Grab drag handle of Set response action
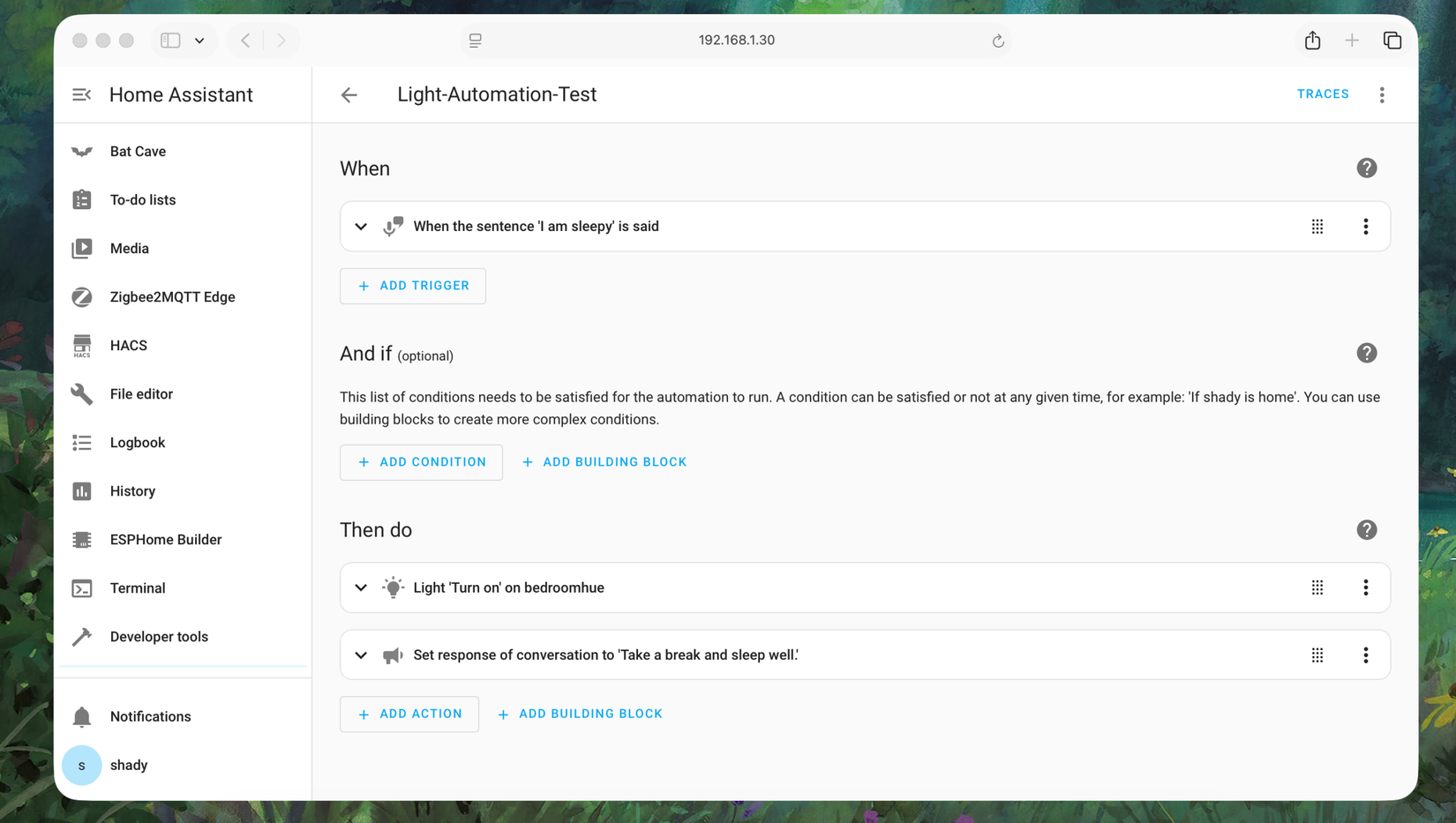 [x=1317, y=655]
